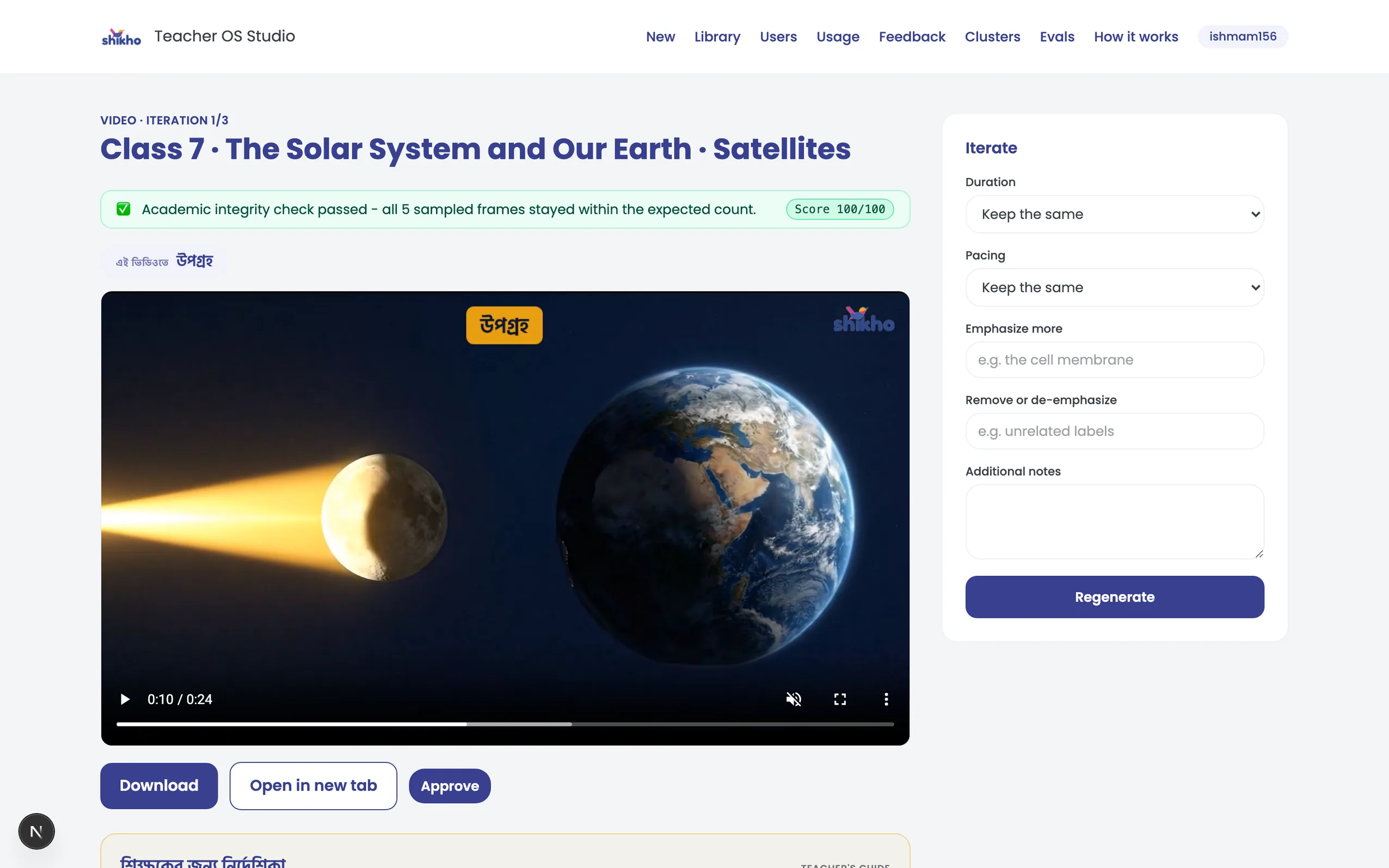Click the VIDEO · ITERATION 1/3 label
The height and width of the screenshot is (868, 1389).
pyautogui.click(x=164, y=120)
